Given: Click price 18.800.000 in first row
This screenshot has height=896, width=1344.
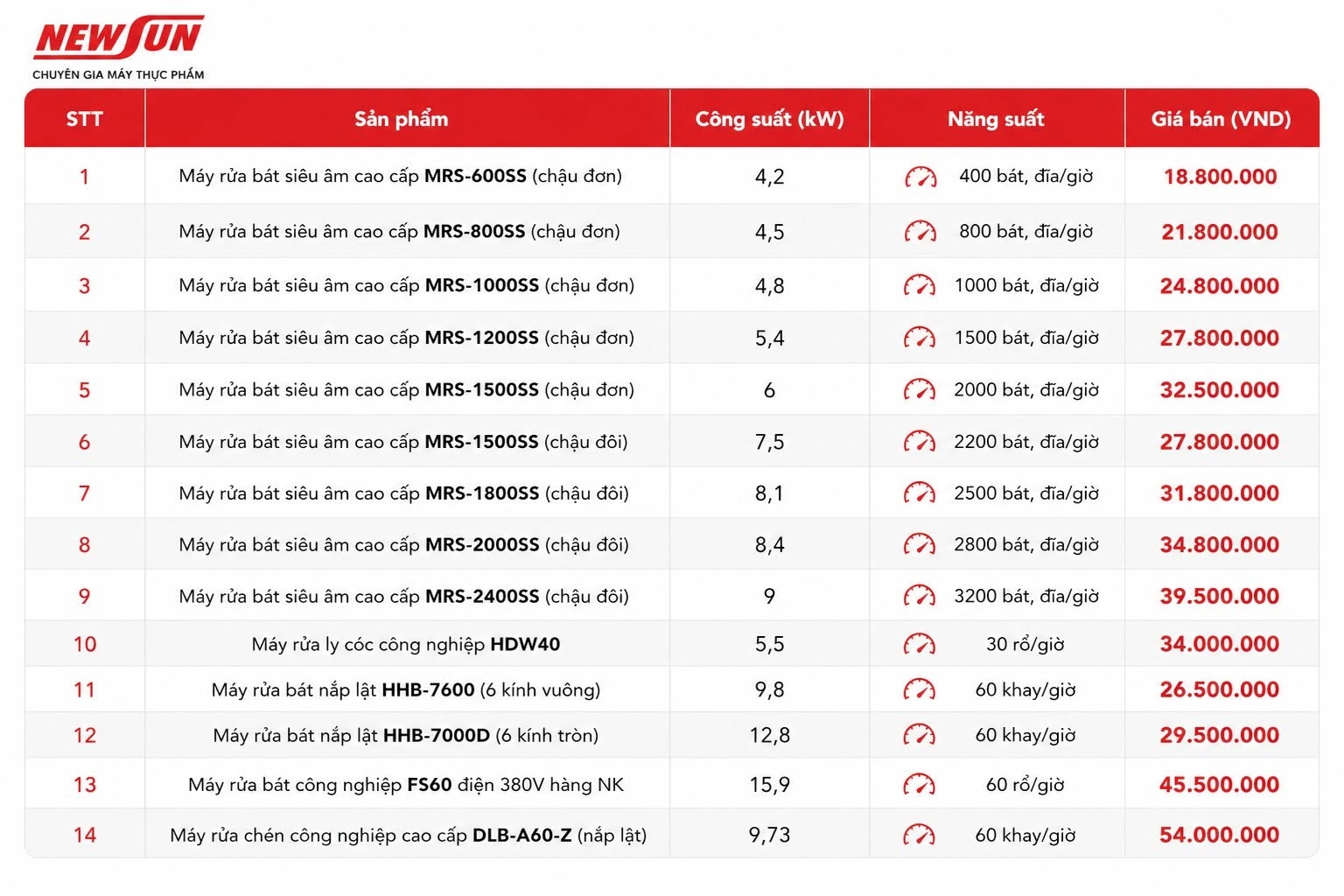Looking at the screenshot, I should click(1221, 177).
